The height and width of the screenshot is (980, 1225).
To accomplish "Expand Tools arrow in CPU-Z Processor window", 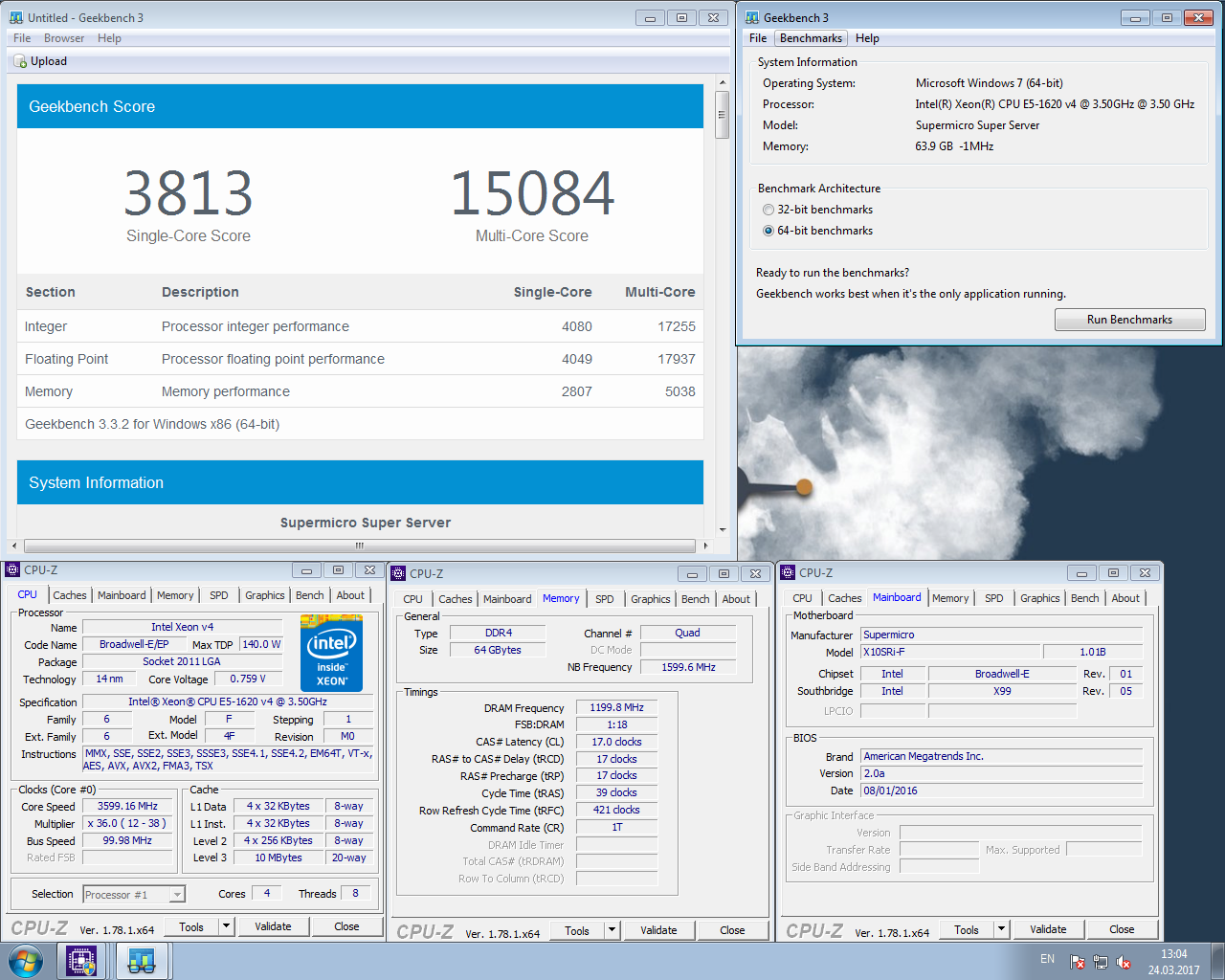I will pos(226,926).
